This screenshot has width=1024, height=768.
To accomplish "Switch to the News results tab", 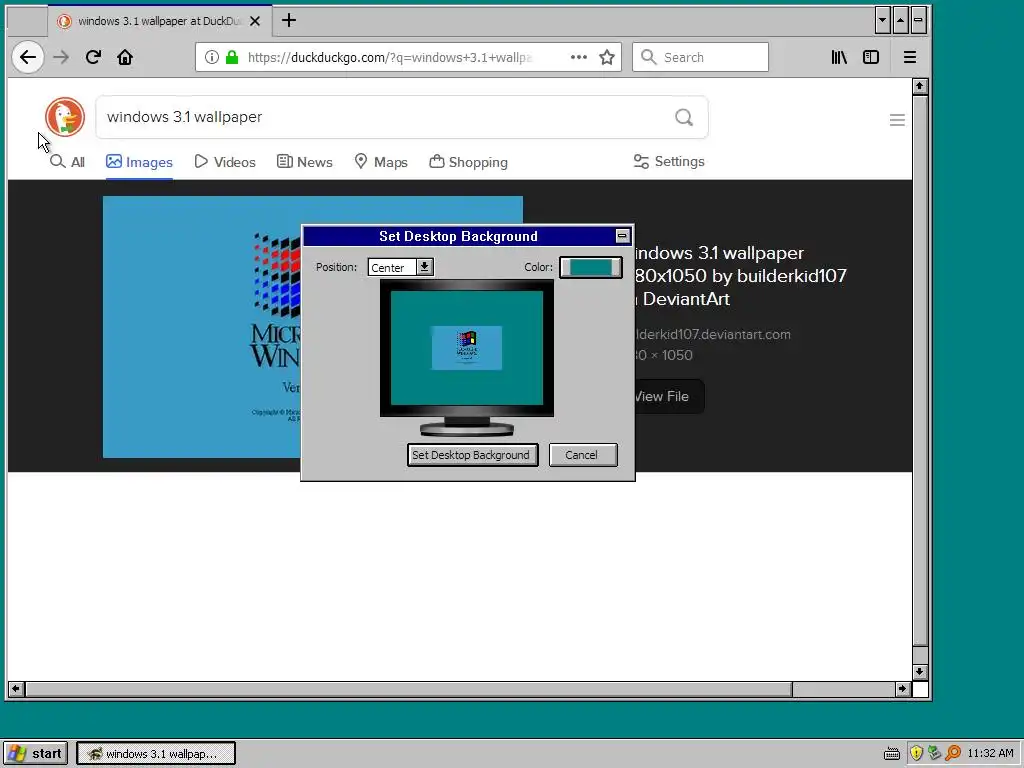I will pos(304,162).
